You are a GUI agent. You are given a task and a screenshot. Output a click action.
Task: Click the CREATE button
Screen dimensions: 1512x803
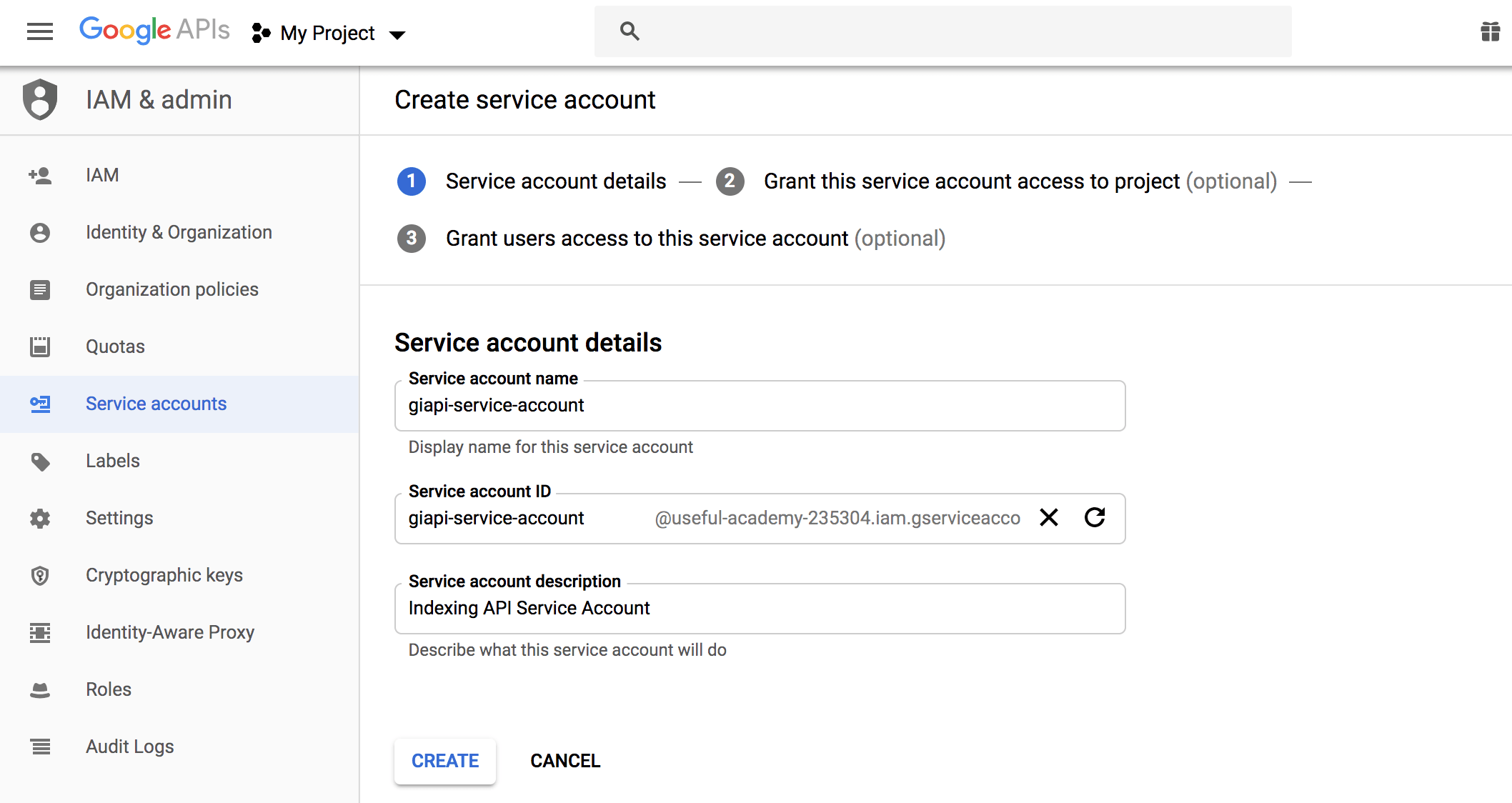coord(445,761)
